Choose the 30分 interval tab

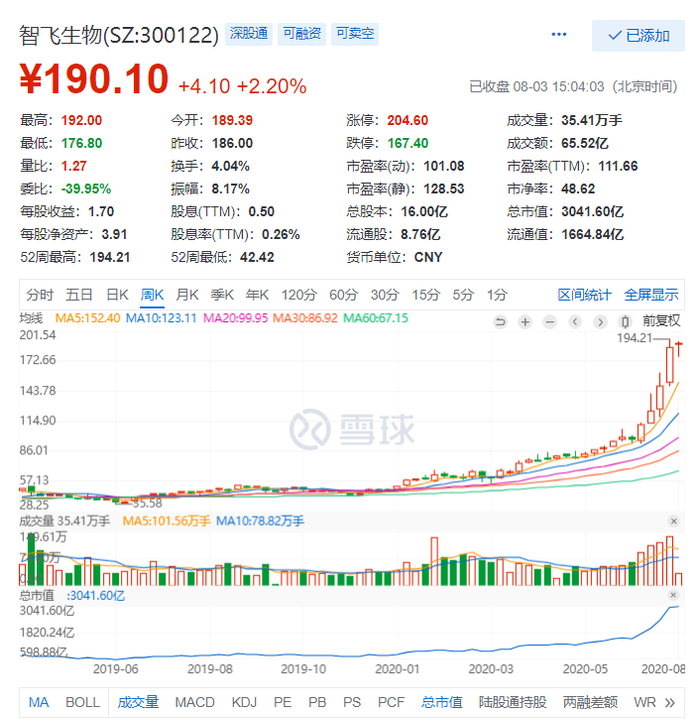pos(385,294)
